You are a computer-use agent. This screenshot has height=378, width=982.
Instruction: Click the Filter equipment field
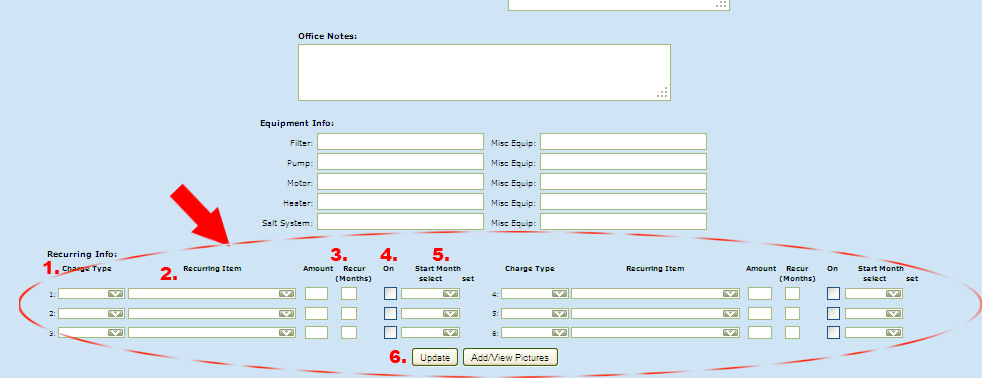coord(400,141)
